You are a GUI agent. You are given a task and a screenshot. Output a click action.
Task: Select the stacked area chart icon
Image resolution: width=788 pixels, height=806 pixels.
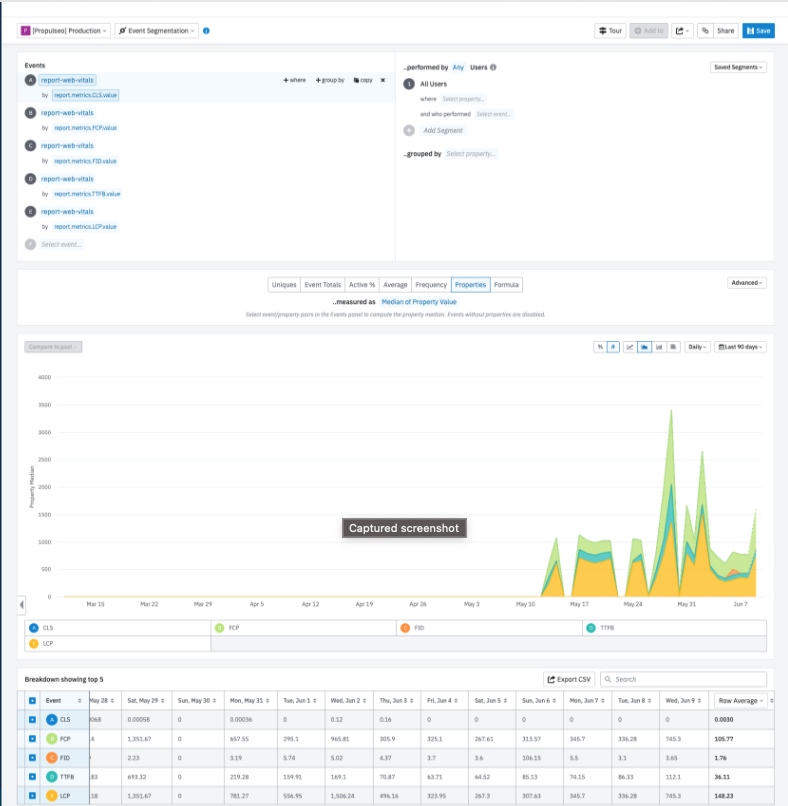coord(644,347)
